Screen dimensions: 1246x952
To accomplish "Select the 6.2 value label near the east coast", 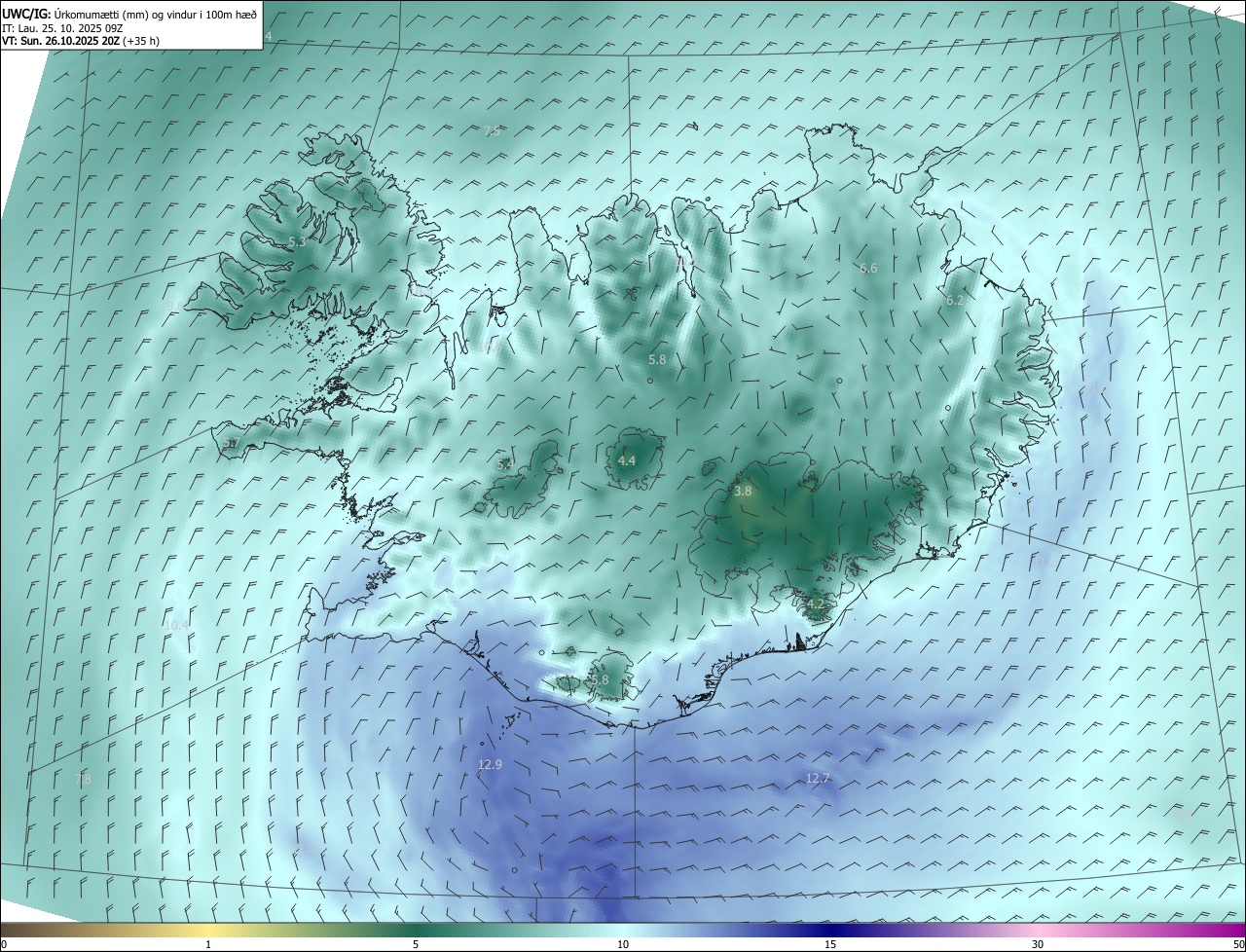I will coord(955,301).
